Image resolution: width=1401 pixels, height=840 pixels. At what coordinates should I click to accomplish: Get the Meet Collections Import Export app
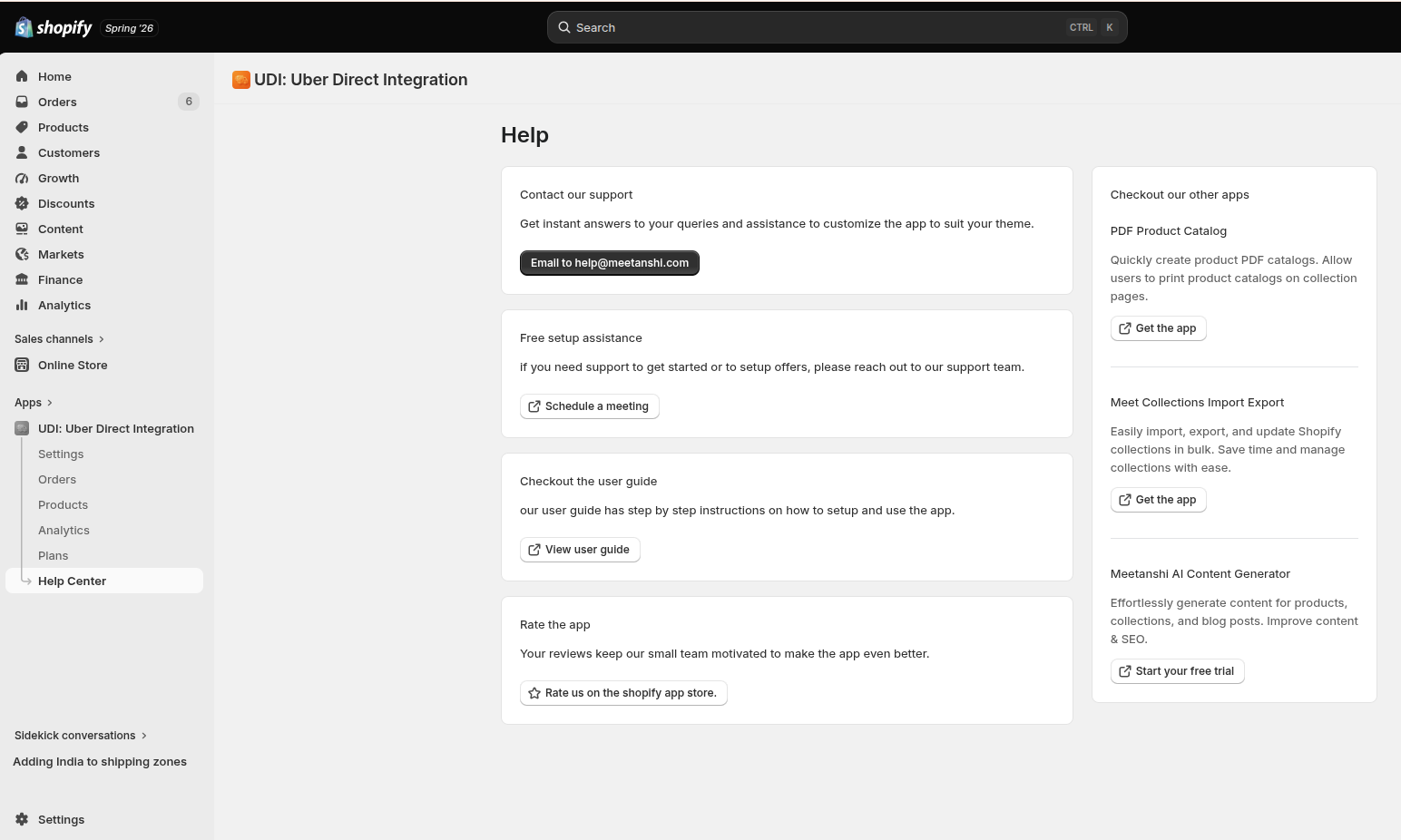(1158, 500)
